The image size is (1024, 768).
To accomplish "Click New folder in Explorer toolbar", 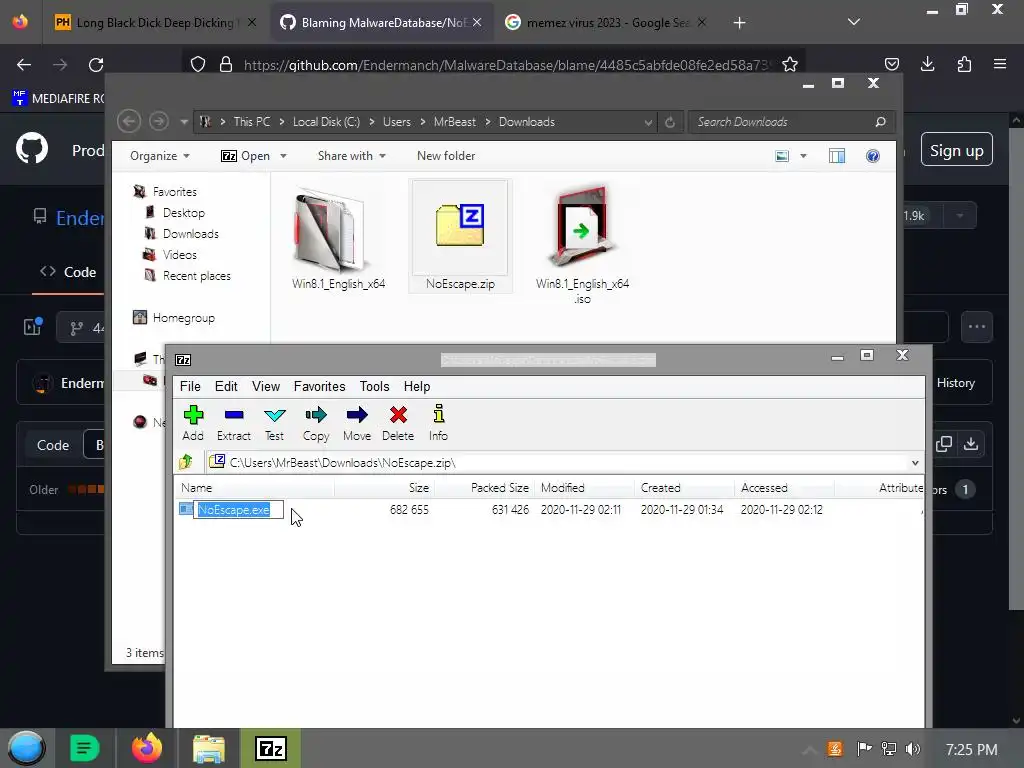I will [446, 156].
